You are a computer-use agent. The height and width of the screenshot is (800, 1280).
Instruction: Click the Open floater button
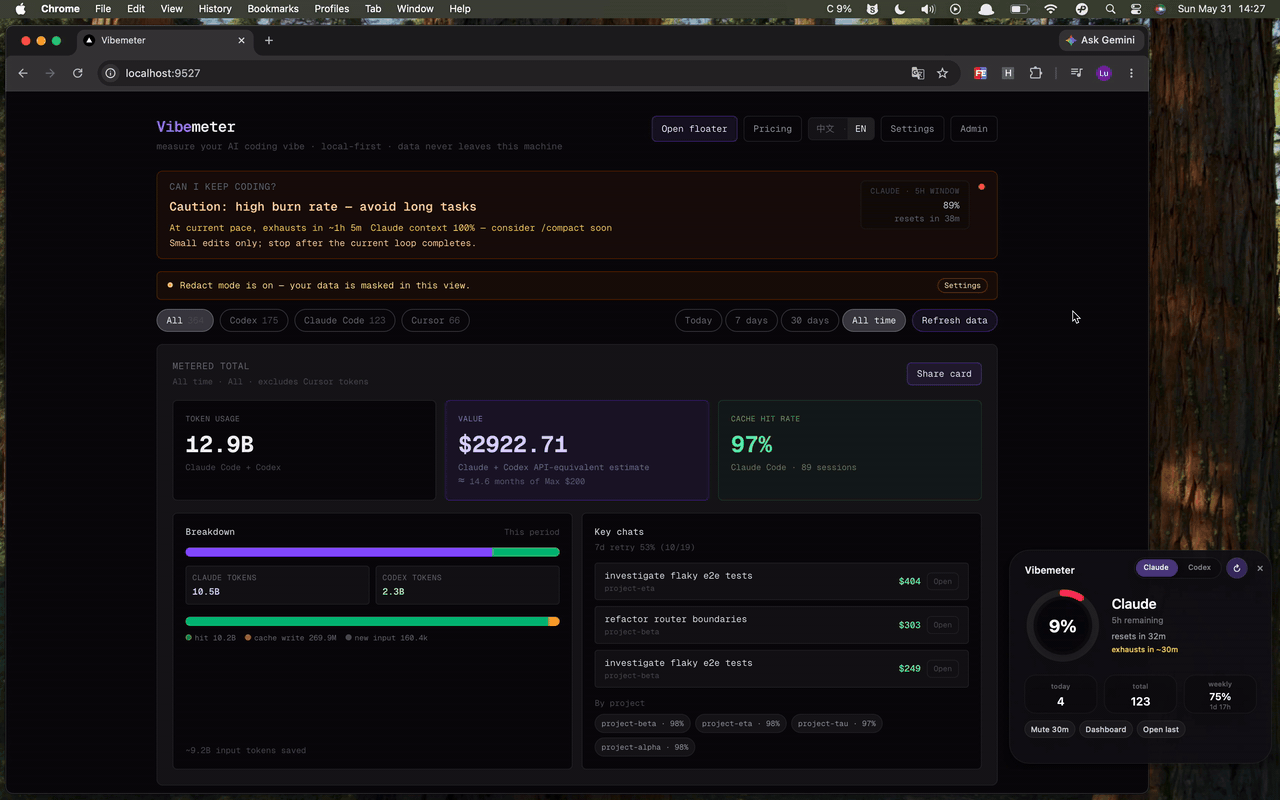click(x=694, y=129)
